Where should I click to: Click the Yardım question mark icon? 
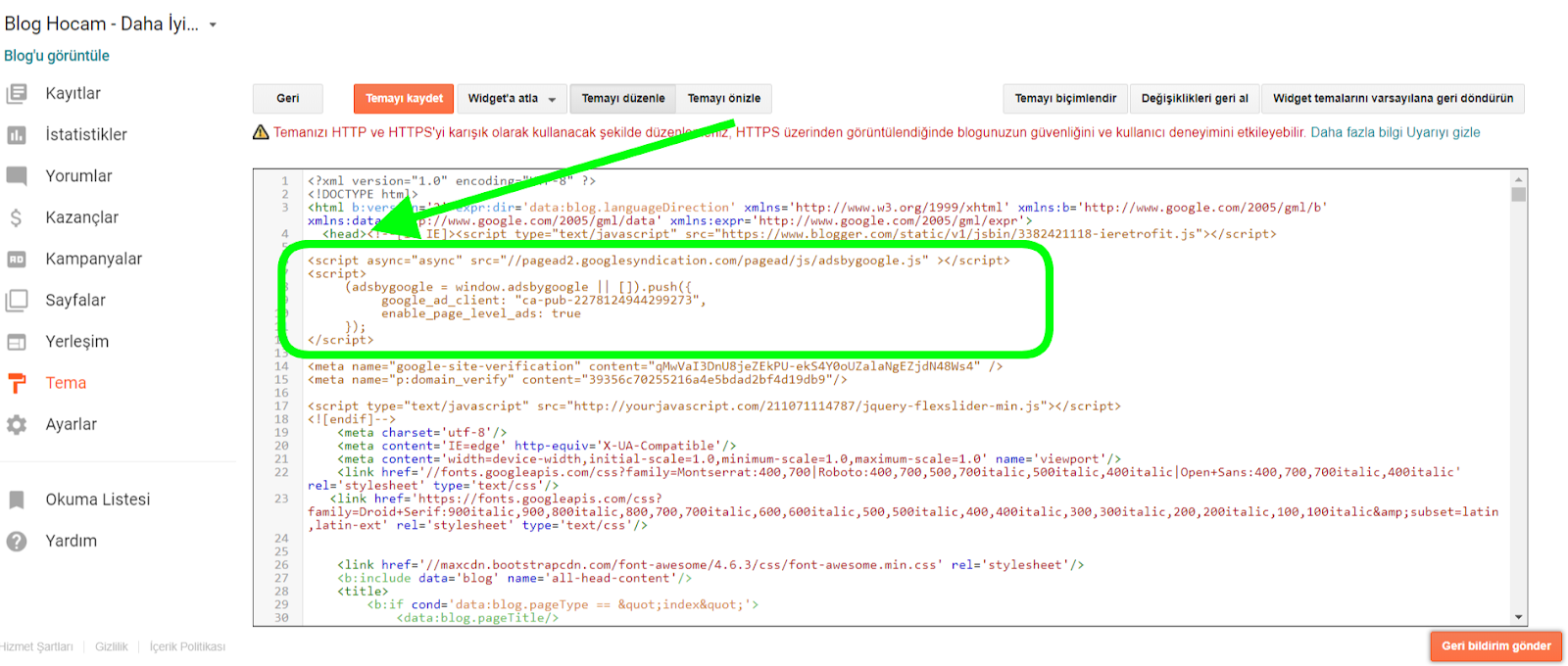(x=17, y=541)
